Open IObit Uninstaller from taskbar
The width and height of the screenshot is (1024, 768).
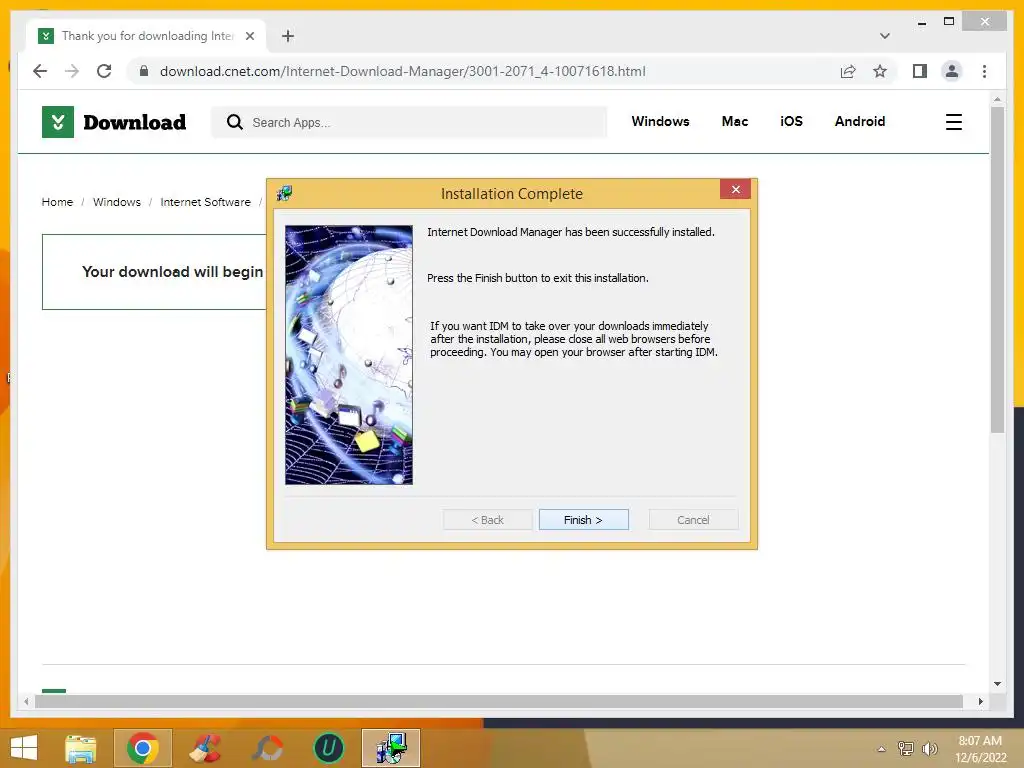click(328, 748)
